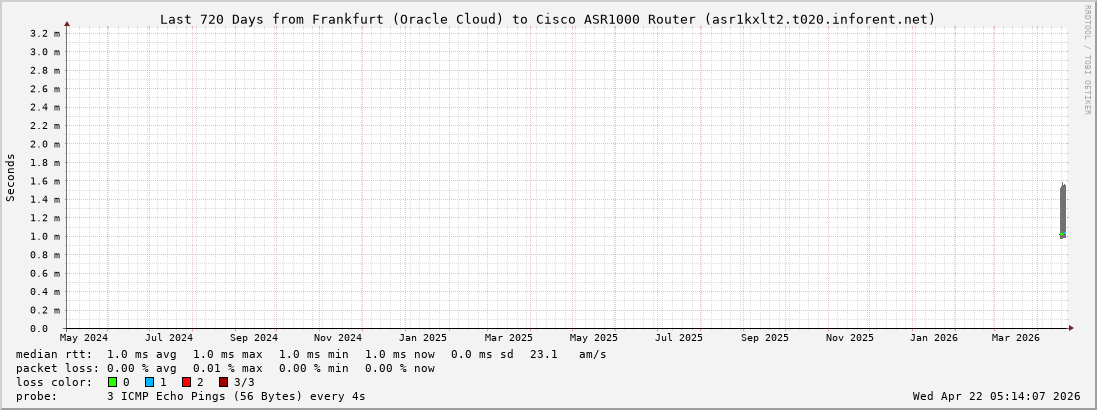Click the Seconds y-axis label
Image resolution: width=1097 pixels, height=410 pixels.
(11, 177)
